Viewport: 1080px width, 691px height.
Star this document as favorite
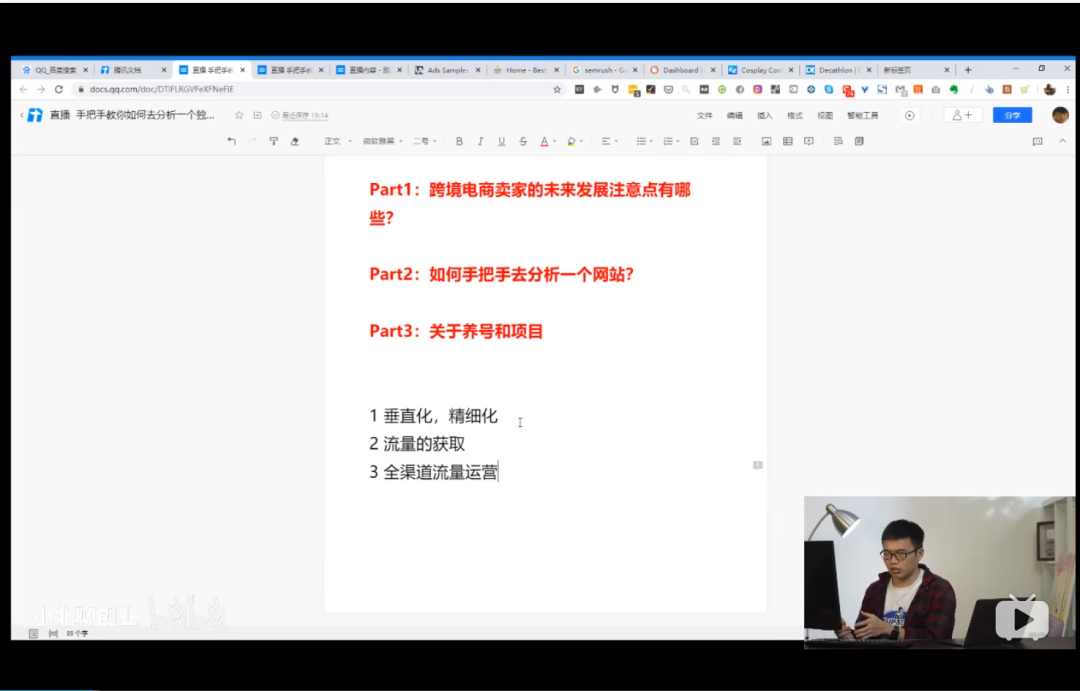pos(239,115)
